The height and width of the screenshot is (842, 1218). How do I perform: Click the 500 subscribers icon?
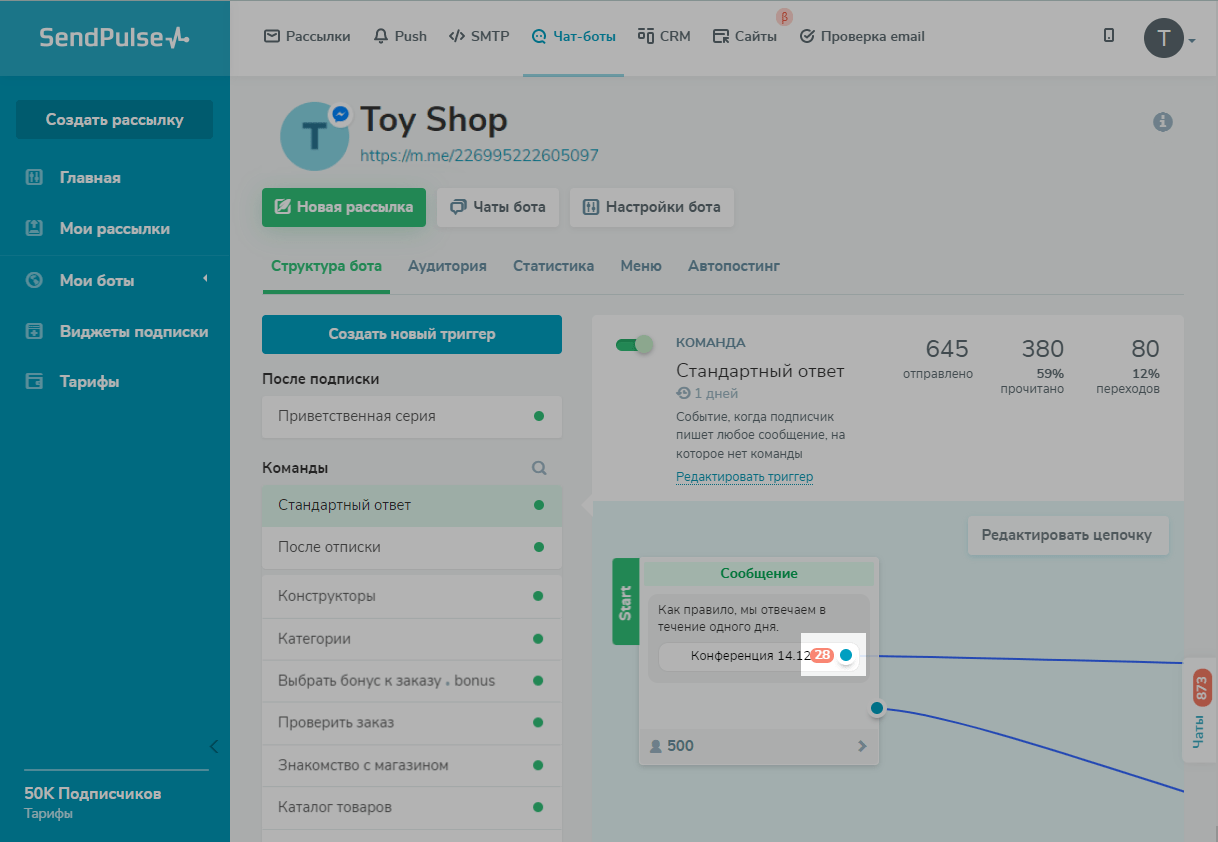656,746
